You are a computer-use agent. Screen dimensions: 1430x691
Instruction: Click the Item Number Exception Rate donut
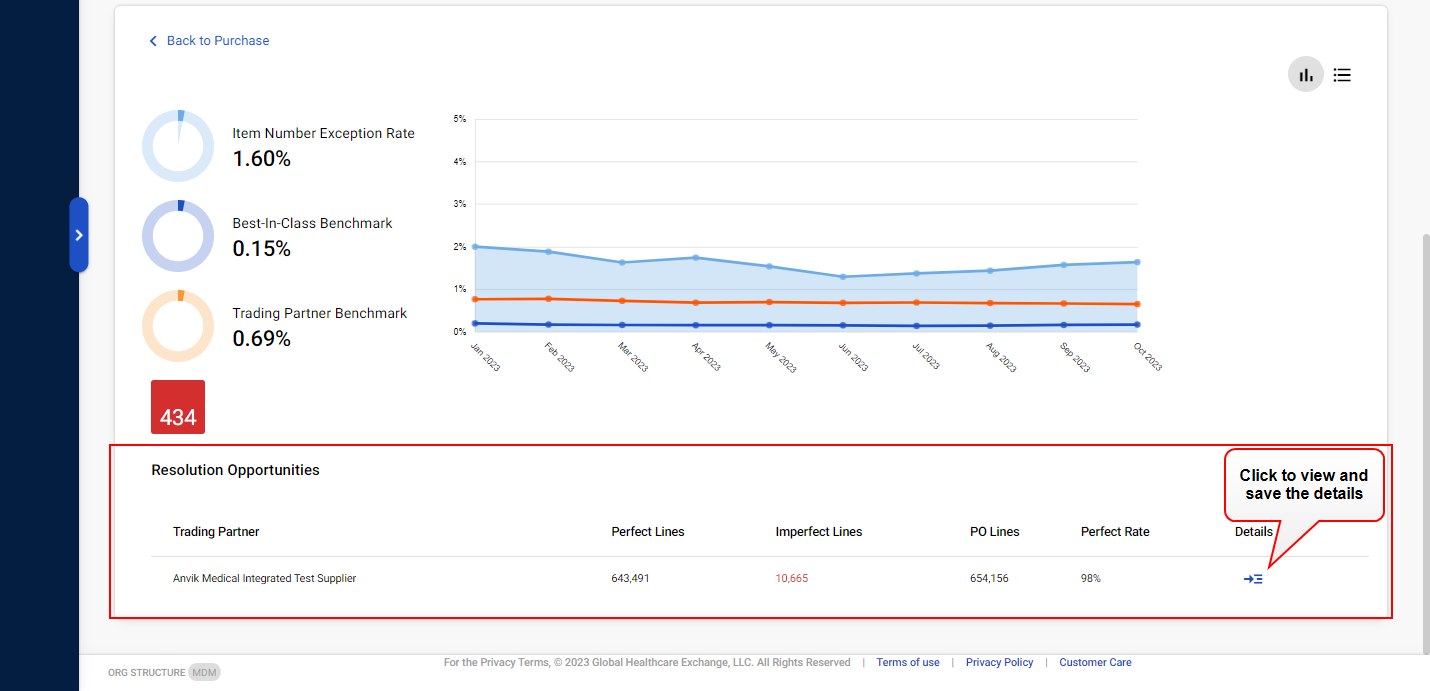click(178, 146)
